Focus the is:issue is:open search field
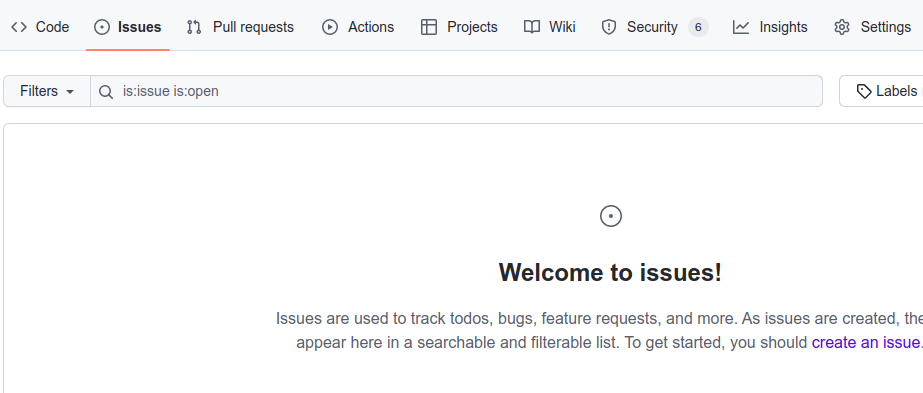This screenshot has height=393, width=923. (456, 91)
